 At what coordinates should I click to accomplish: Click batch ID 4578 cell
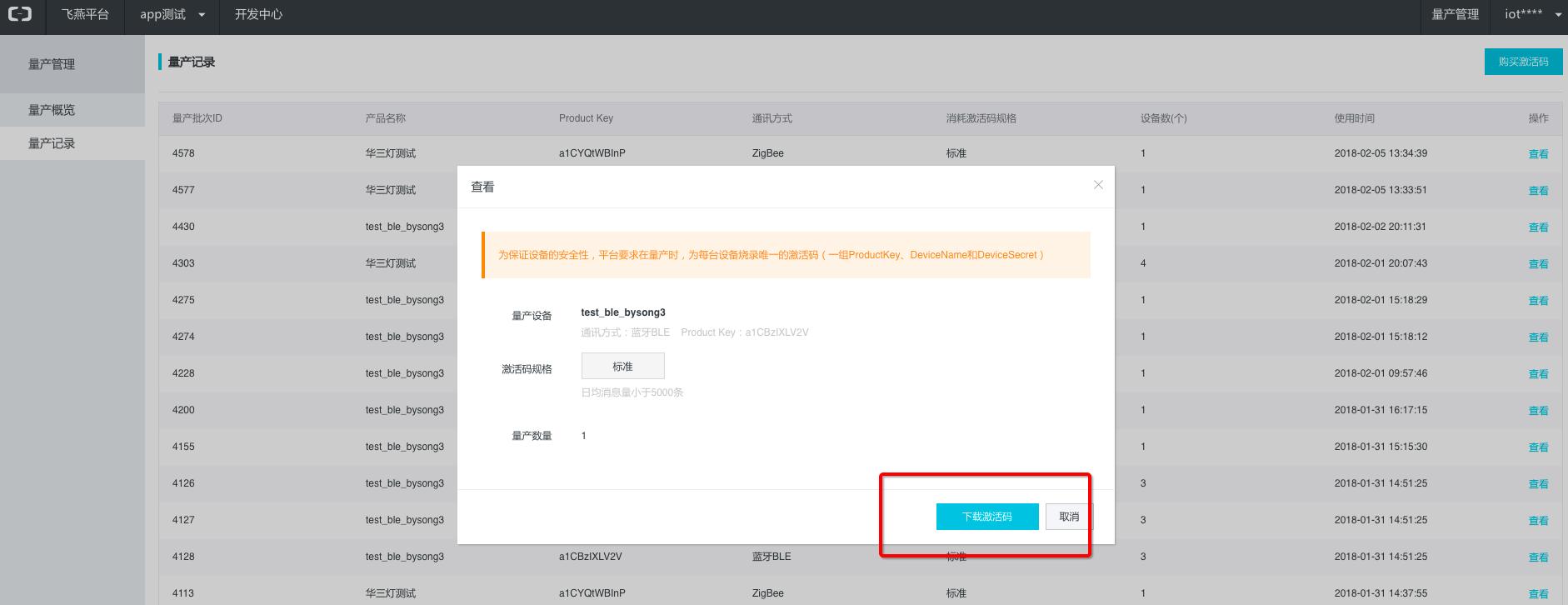click(183, 153)
